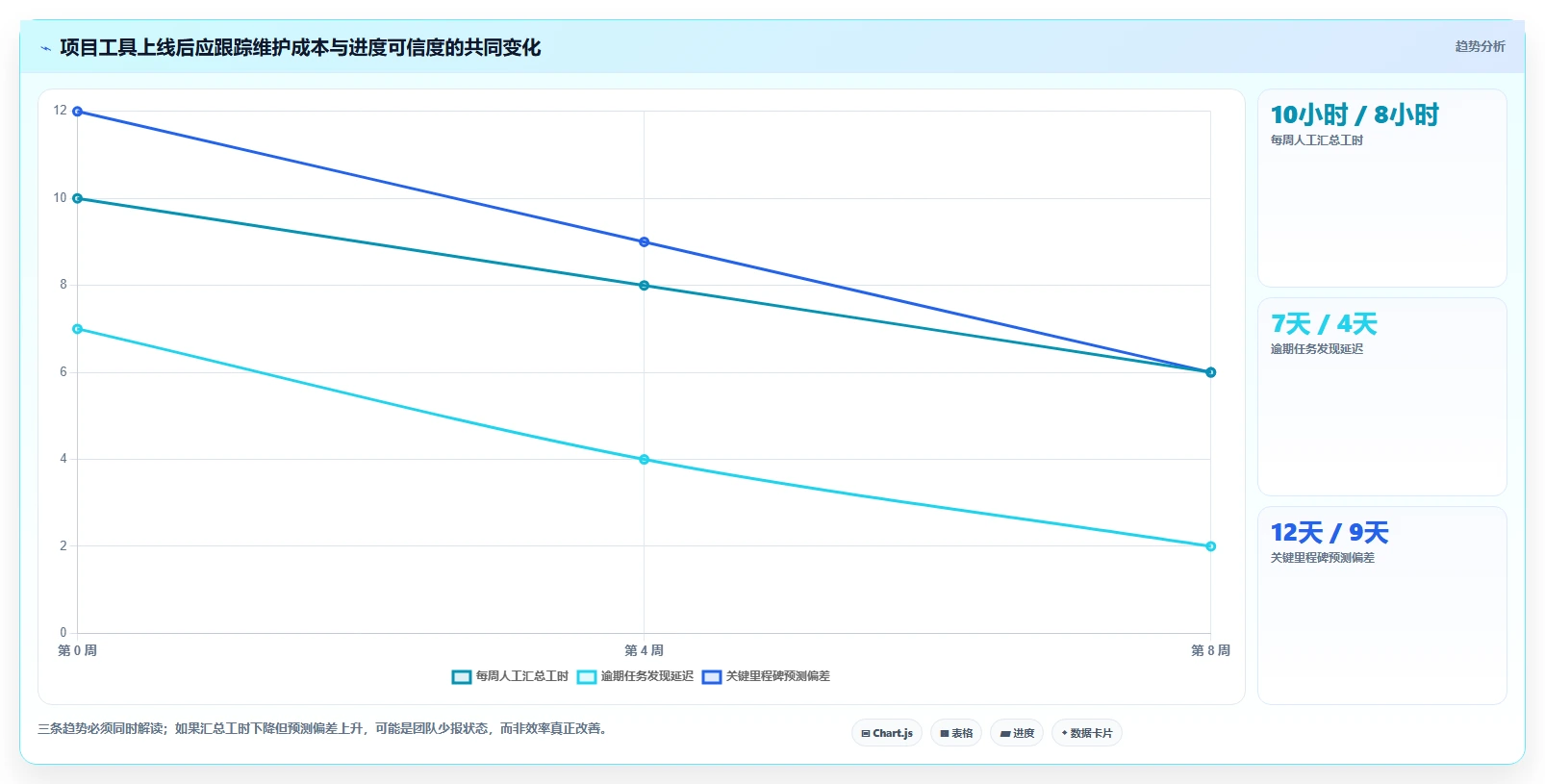Image resolution: width=1545 pixels, height=784 pixels.
Task: Click the 数据卡片 chip
Action: point(1087,733)
